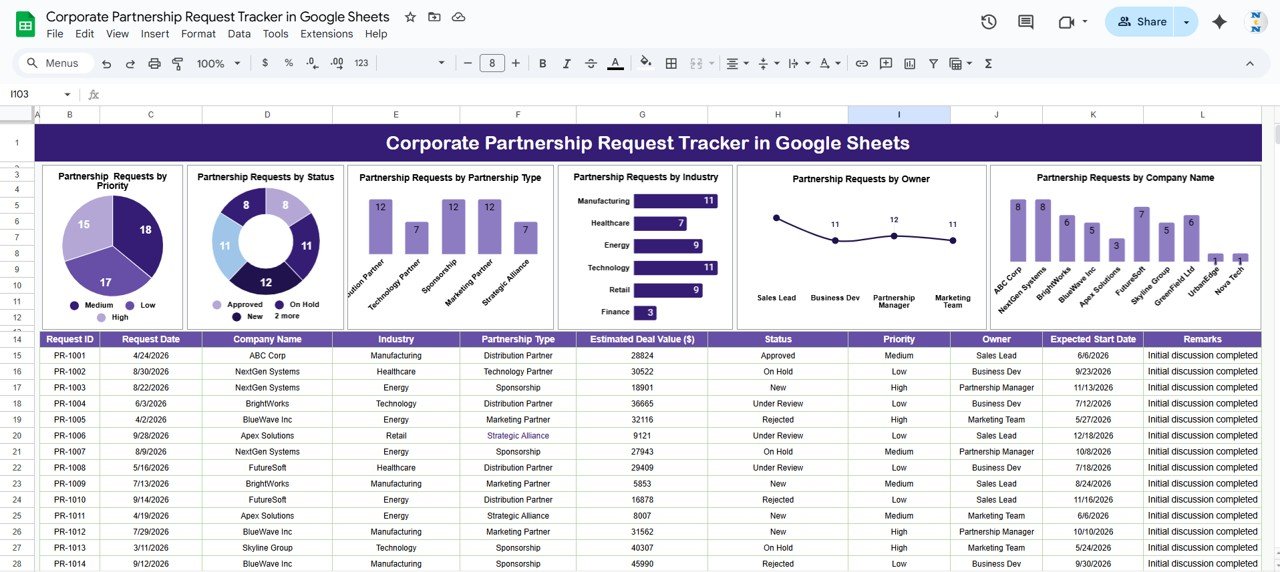Click the Insert link icon
The width and height of the screenshot is (1280, 572).
(x=861, y=63)
